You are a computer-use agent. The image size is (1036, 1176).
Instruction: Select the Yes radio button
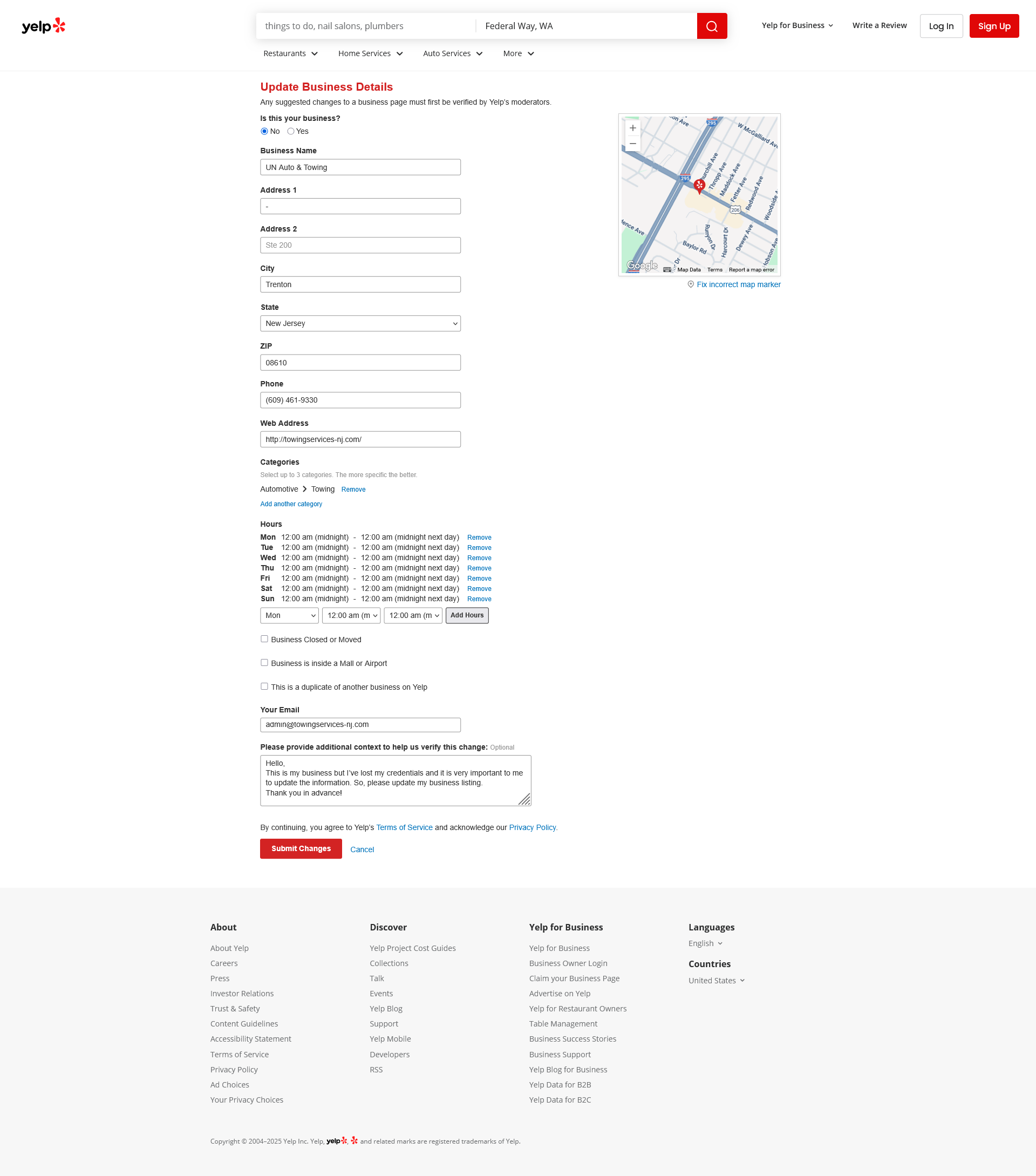click(290, 131)
